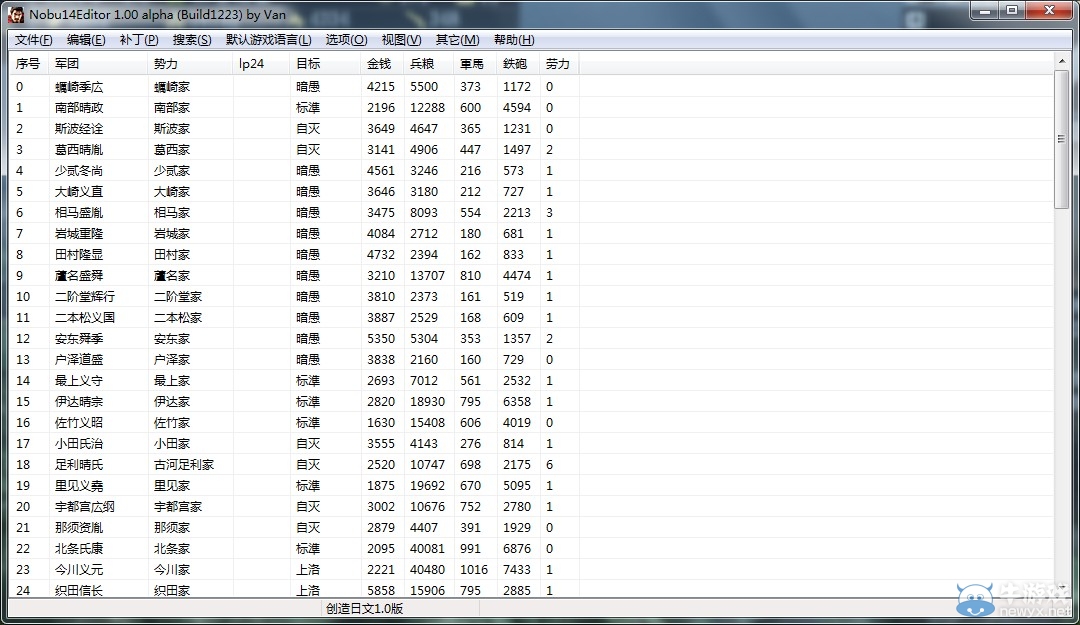1080x625 pixels.
Task: Click 軍馬 value 1016 in row 23
Action: point(474,570)
